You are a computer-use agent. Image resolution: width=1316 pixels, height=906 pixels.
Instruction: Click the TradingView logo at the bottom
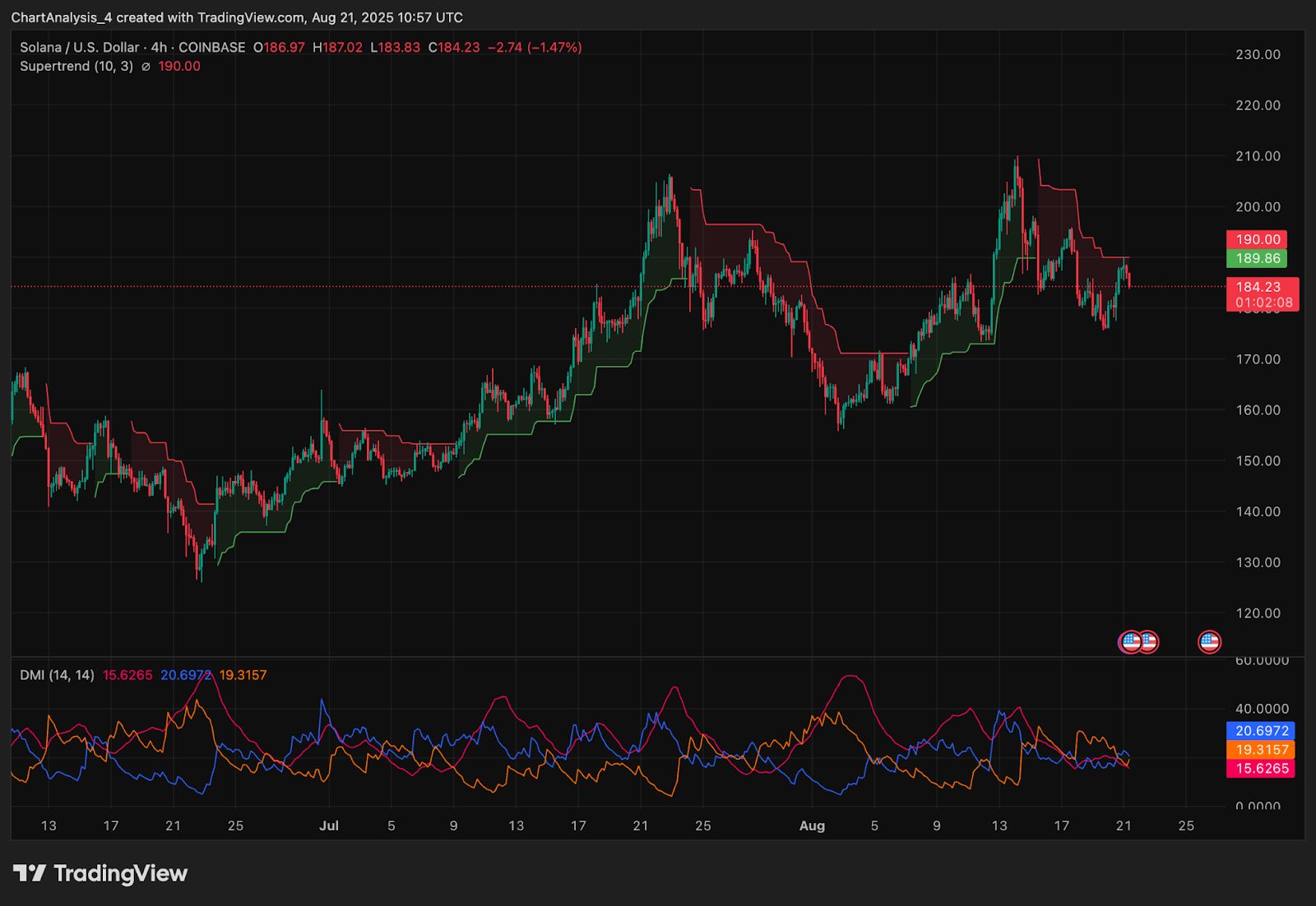point(100,873)
